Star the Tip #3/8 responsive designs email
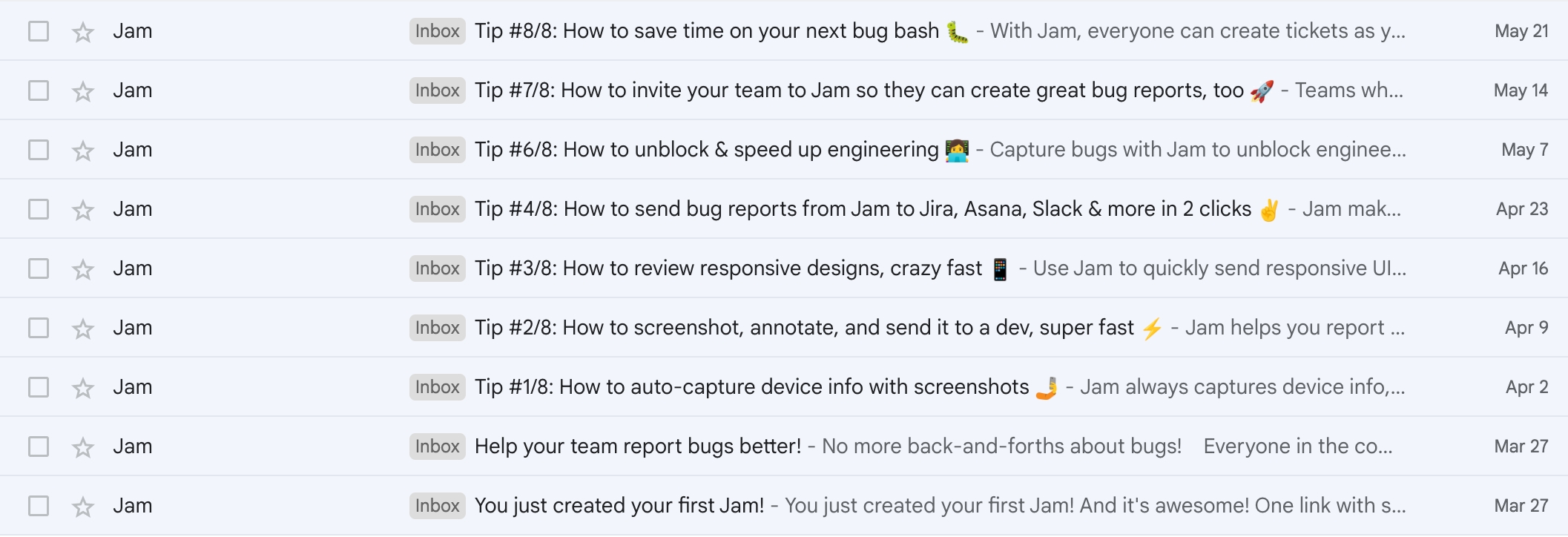 [83, 269]
